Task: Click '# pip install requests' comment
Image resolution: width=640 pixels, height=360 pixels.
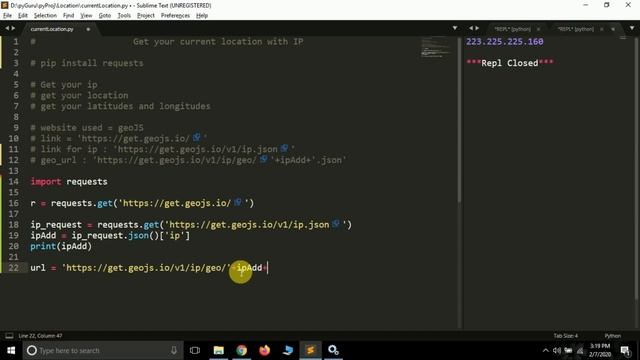Action: (87, 63)
